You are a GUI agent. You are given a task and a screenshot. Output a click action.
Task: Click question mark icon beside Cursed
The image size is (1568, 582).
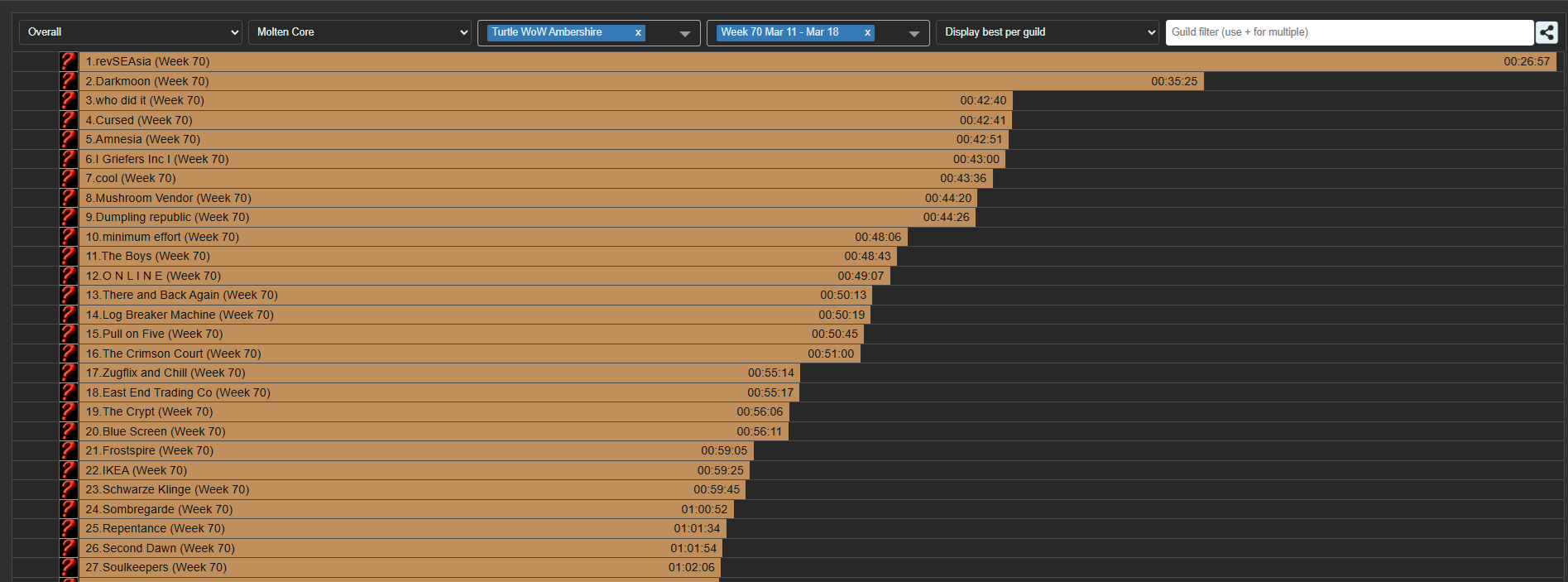[x=69, y=120]
